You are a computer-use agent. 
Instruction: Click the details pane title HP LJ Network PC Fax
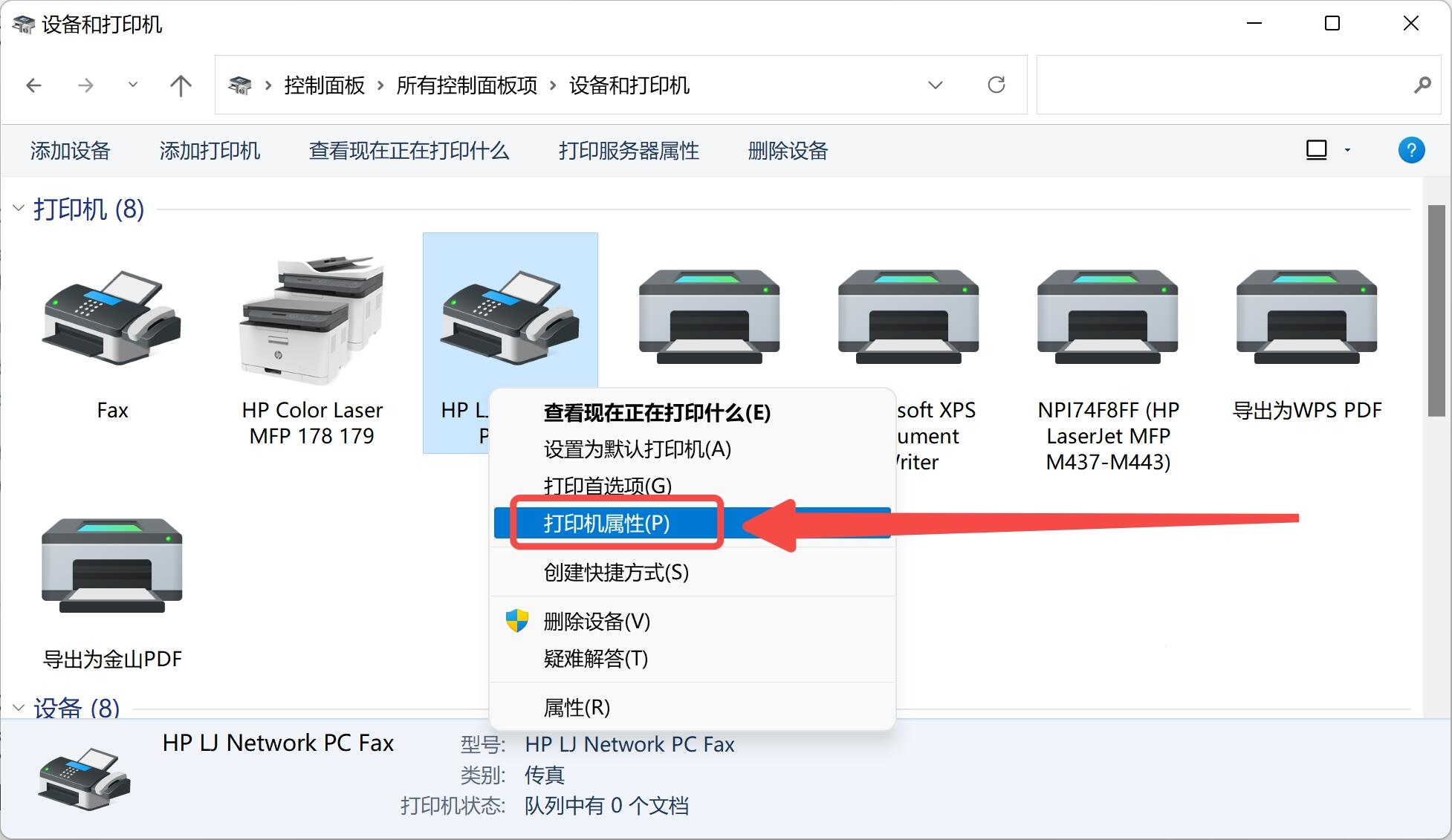pos(278,743)
